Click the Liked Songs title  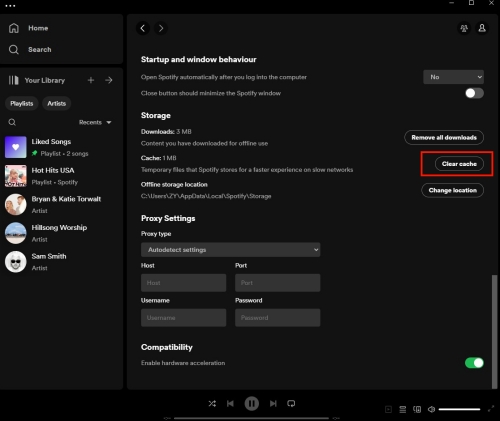tap(51, 142)
